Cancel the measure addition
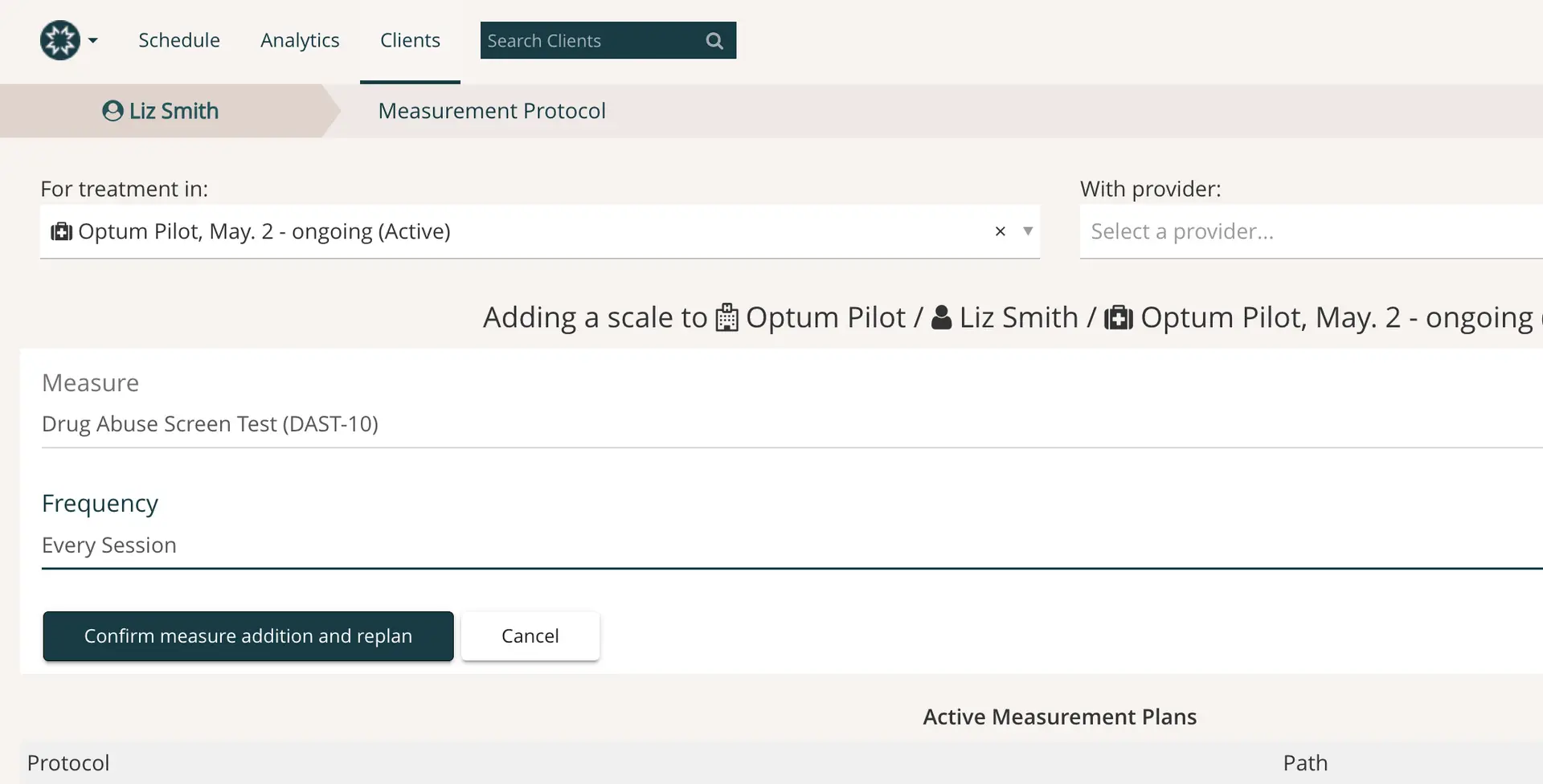This screenshot has height=784, width=1543. point(530,636)
